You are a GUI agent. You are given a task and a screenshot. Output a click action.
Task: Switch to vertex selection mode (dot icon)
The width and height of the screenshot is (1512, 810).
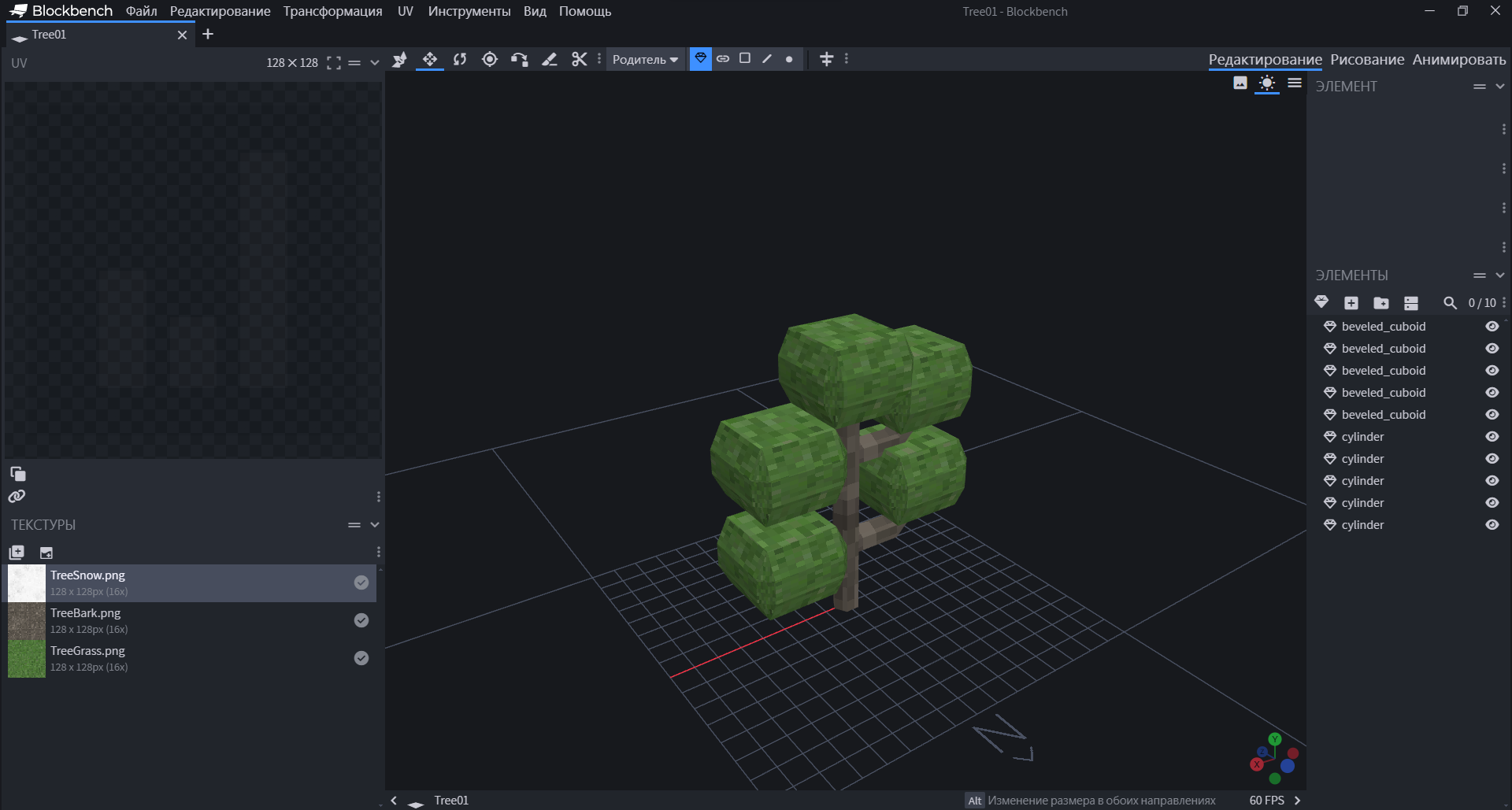pos(789,59)
